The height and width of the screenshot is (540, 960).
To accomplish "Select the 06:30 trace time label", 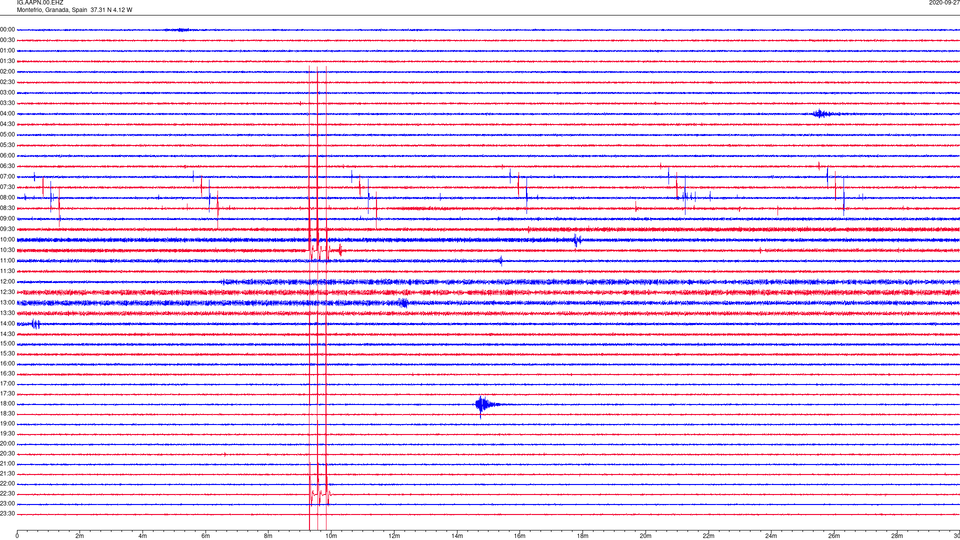I will (x=7, y=166).
